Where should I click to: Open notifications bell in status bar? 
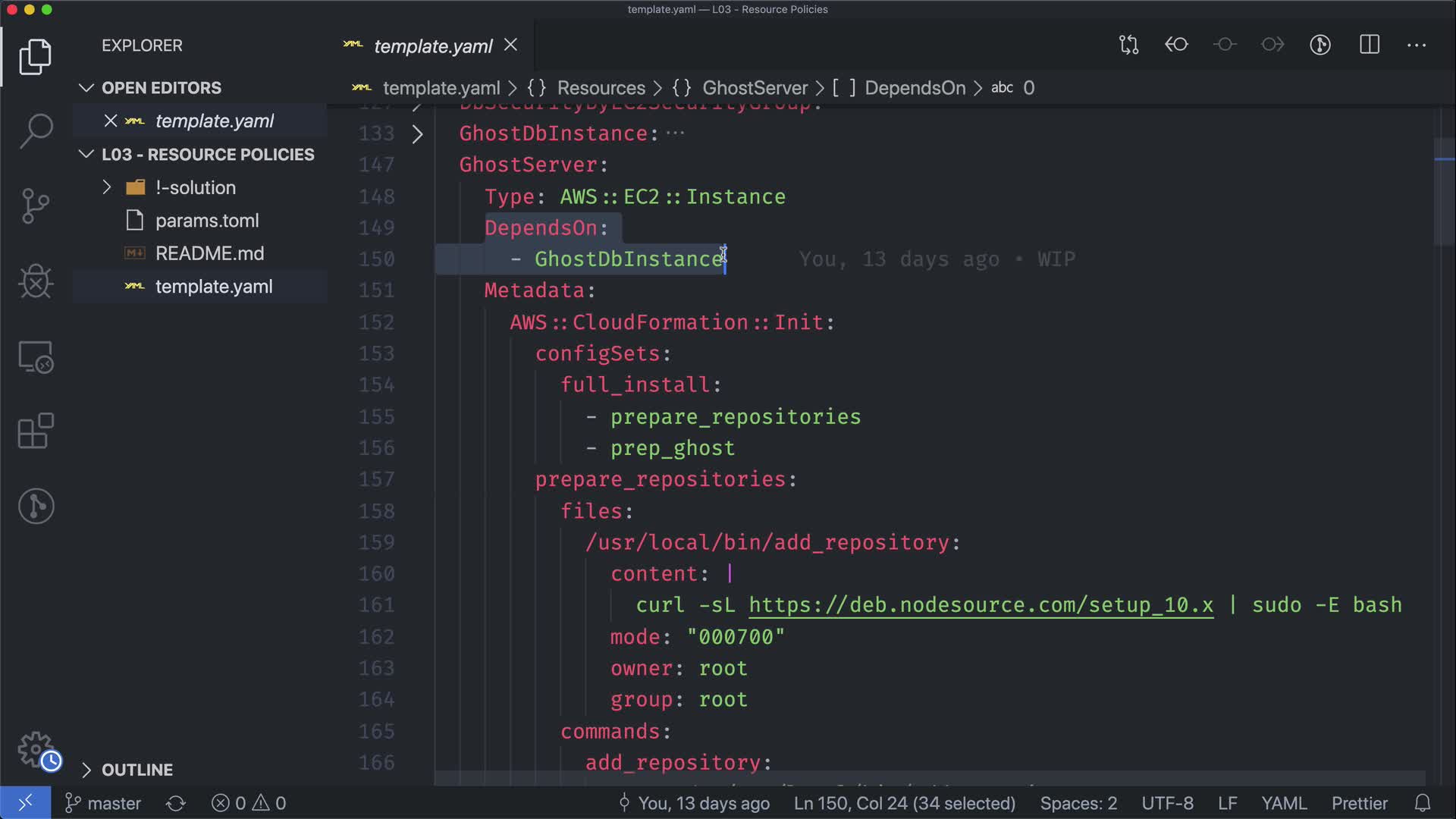pyautogui.click(x=1423, y=803)
